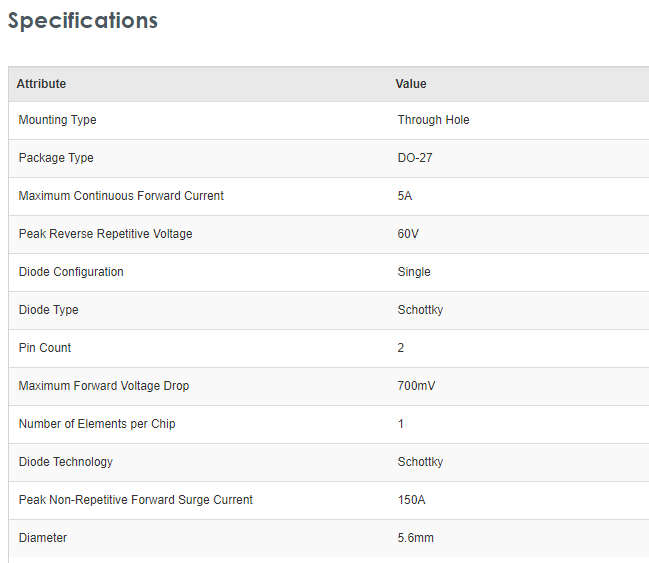Click the Specifications heading
This screenshot has width=649, height=563.
coord(83,21)
